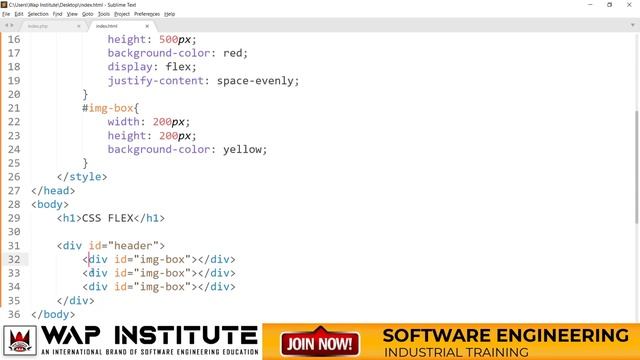Click 'yellow' value on line 24

pos(242,149)
